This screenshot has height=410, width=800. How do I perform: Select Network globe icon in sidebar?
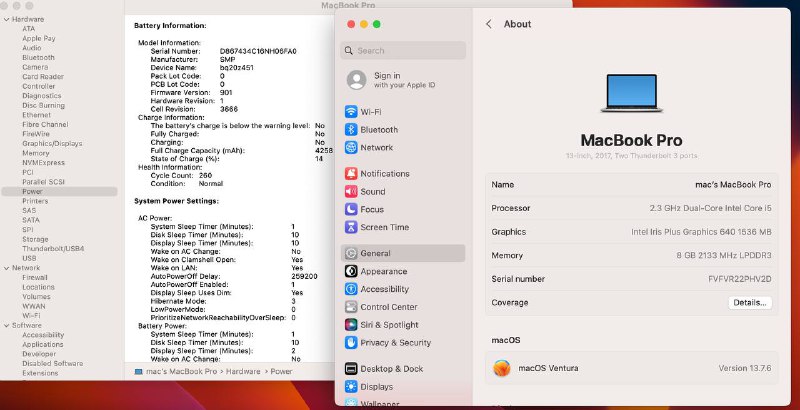coord(351,147)
